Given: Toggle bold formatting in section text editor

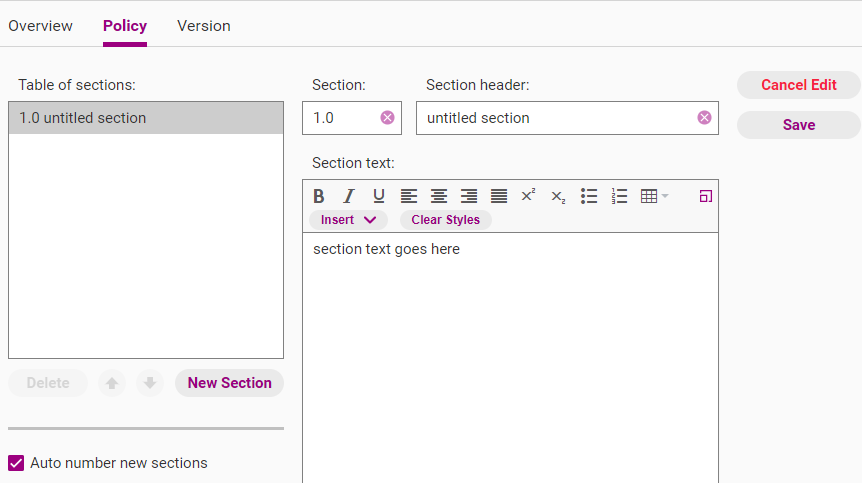Looking at the screenshot, I should point(319,197).
